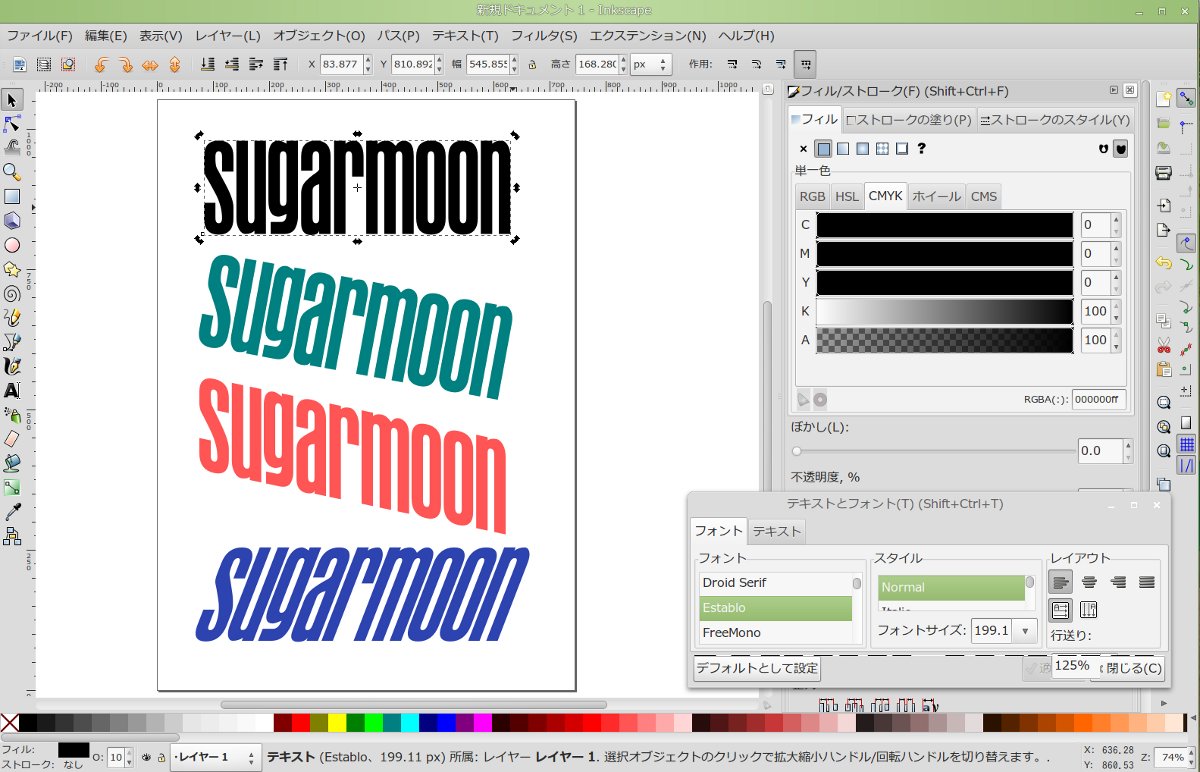Select the Pencil freehand tool

click(x=12, y=318)
